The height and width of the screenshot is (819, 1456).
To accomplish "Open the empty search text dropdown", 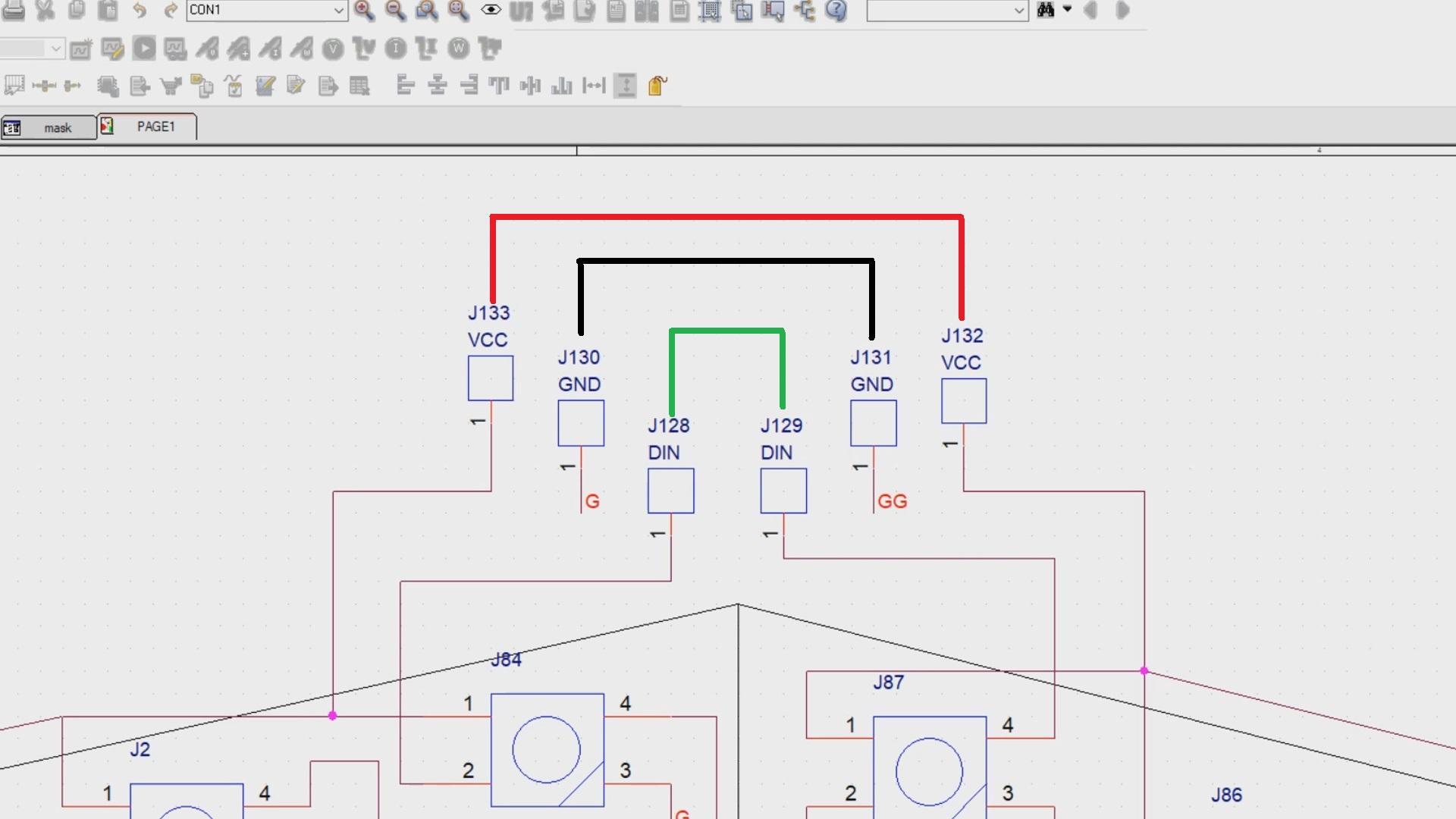I will coord(1019,11).
